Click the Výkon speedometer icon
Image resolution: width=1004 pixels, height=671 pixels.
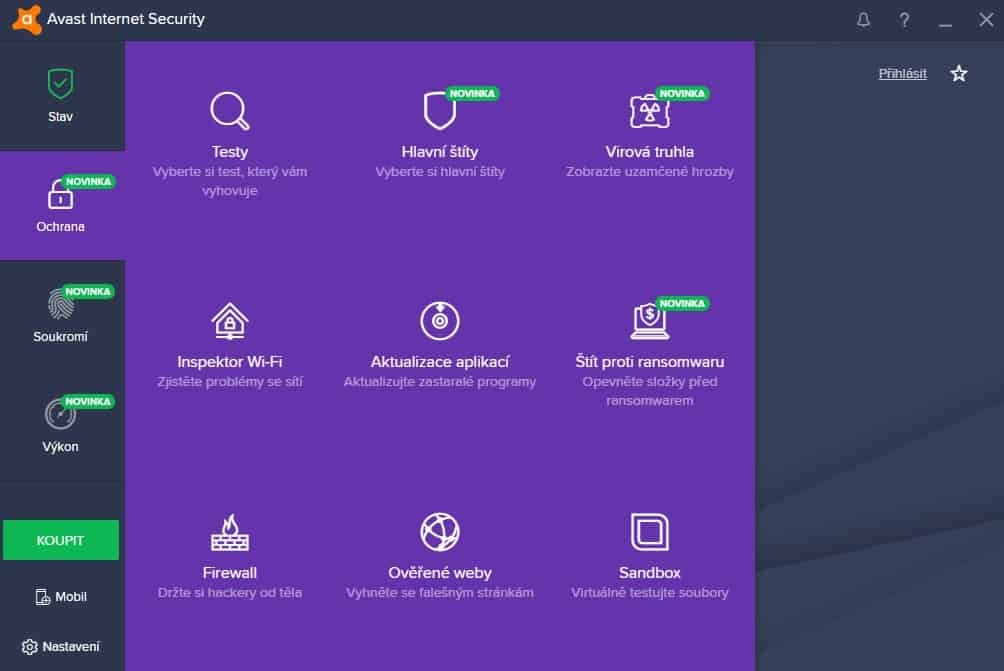[x=60, y=414]
